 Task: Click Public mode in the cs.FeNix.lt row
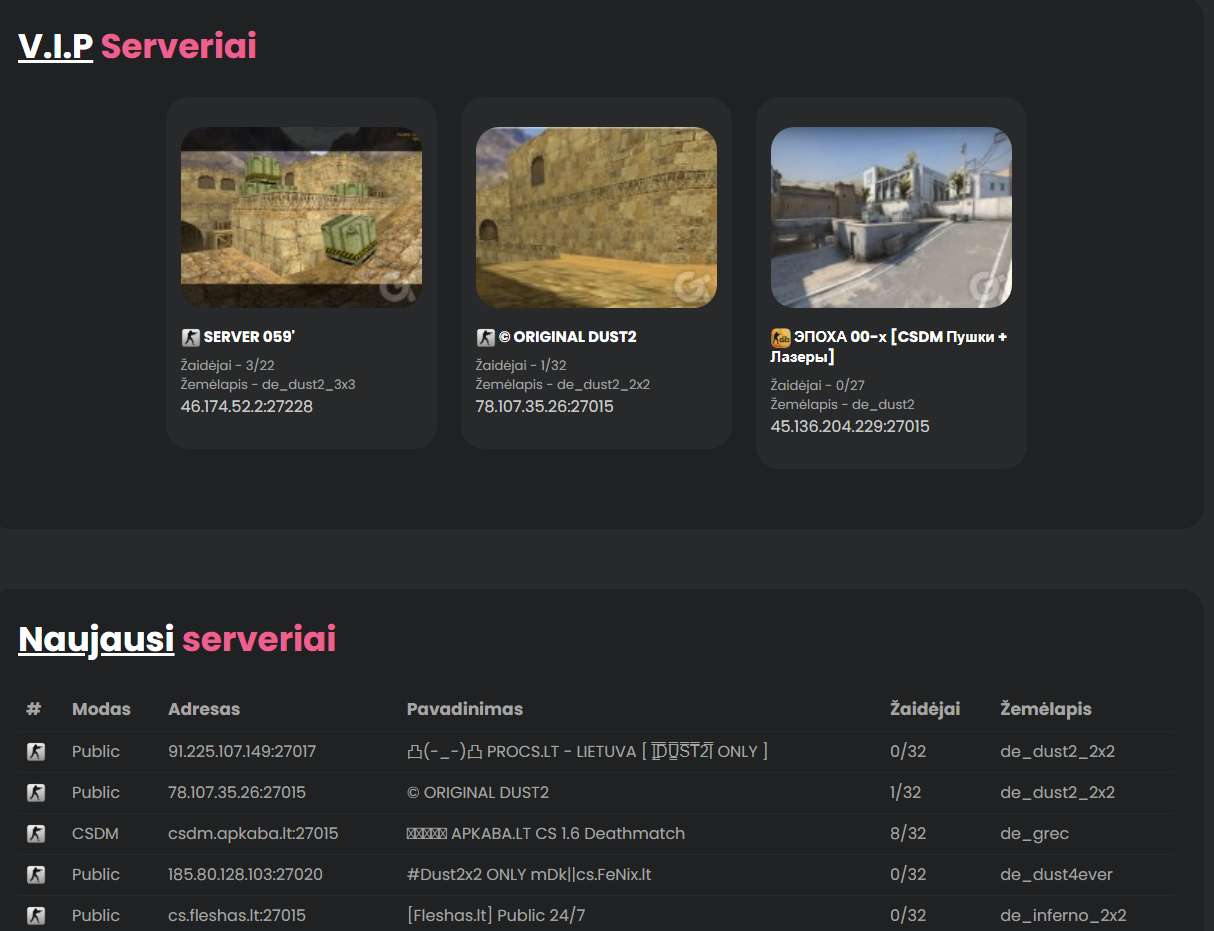click(x=96, y=875)
